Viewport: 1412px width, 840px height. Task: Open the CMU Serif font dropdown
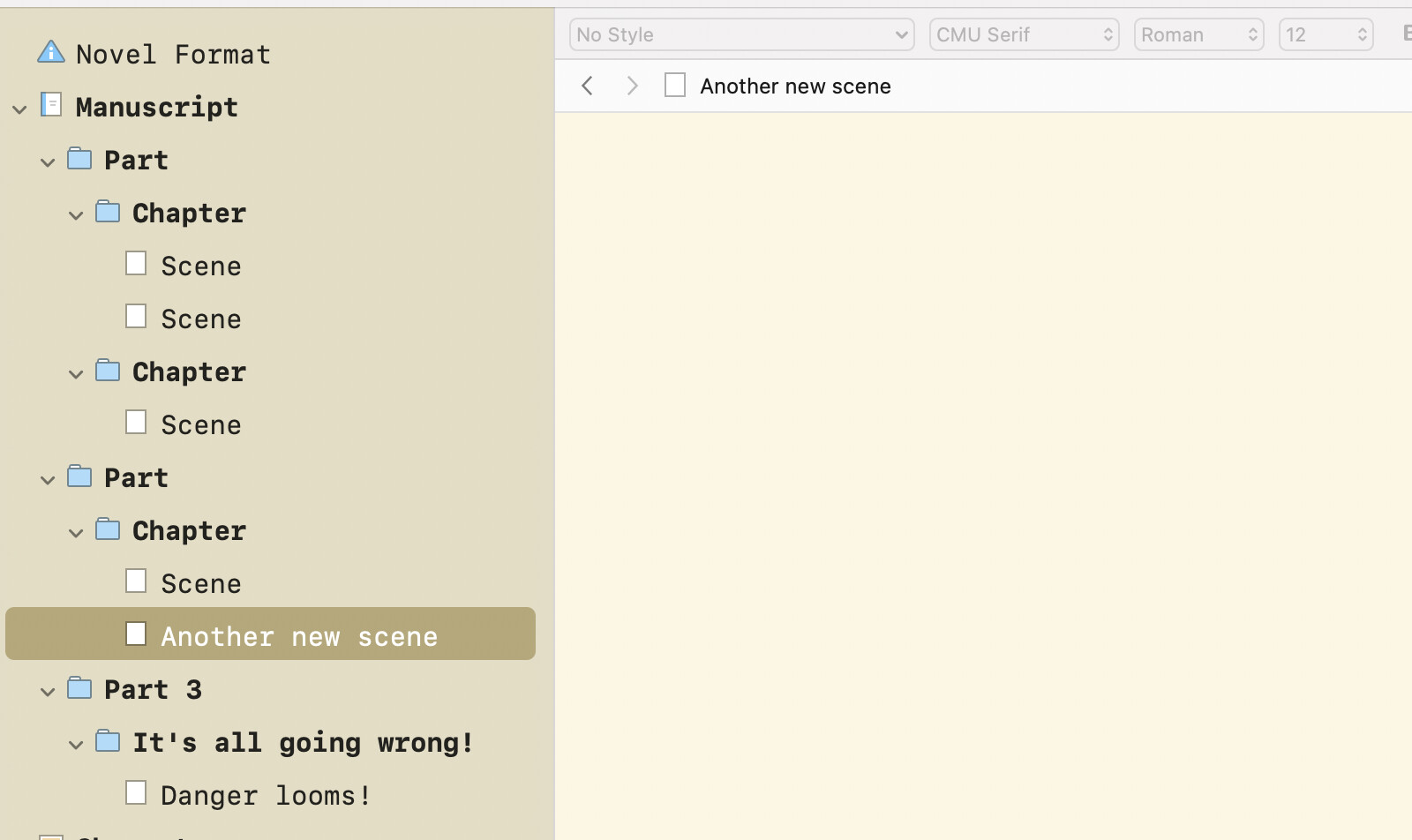(1025, 34)
